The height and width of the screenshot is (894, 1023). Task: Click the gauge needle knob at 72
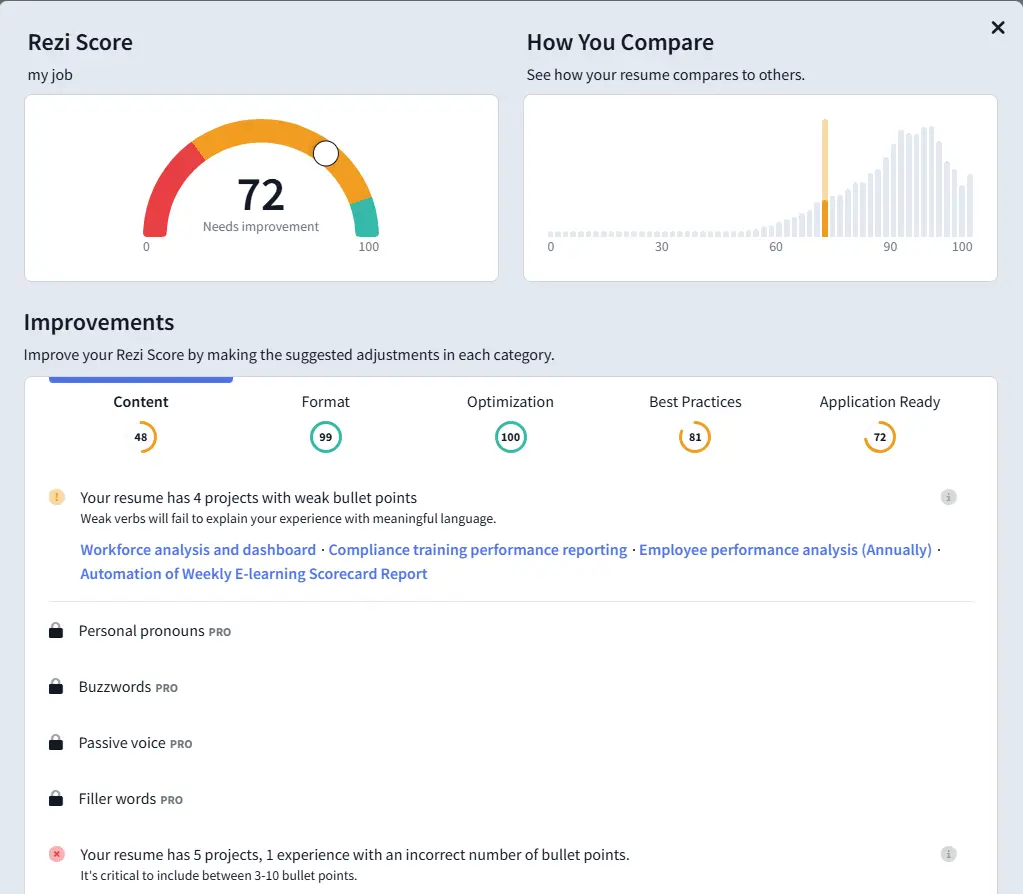click(326, 153)
